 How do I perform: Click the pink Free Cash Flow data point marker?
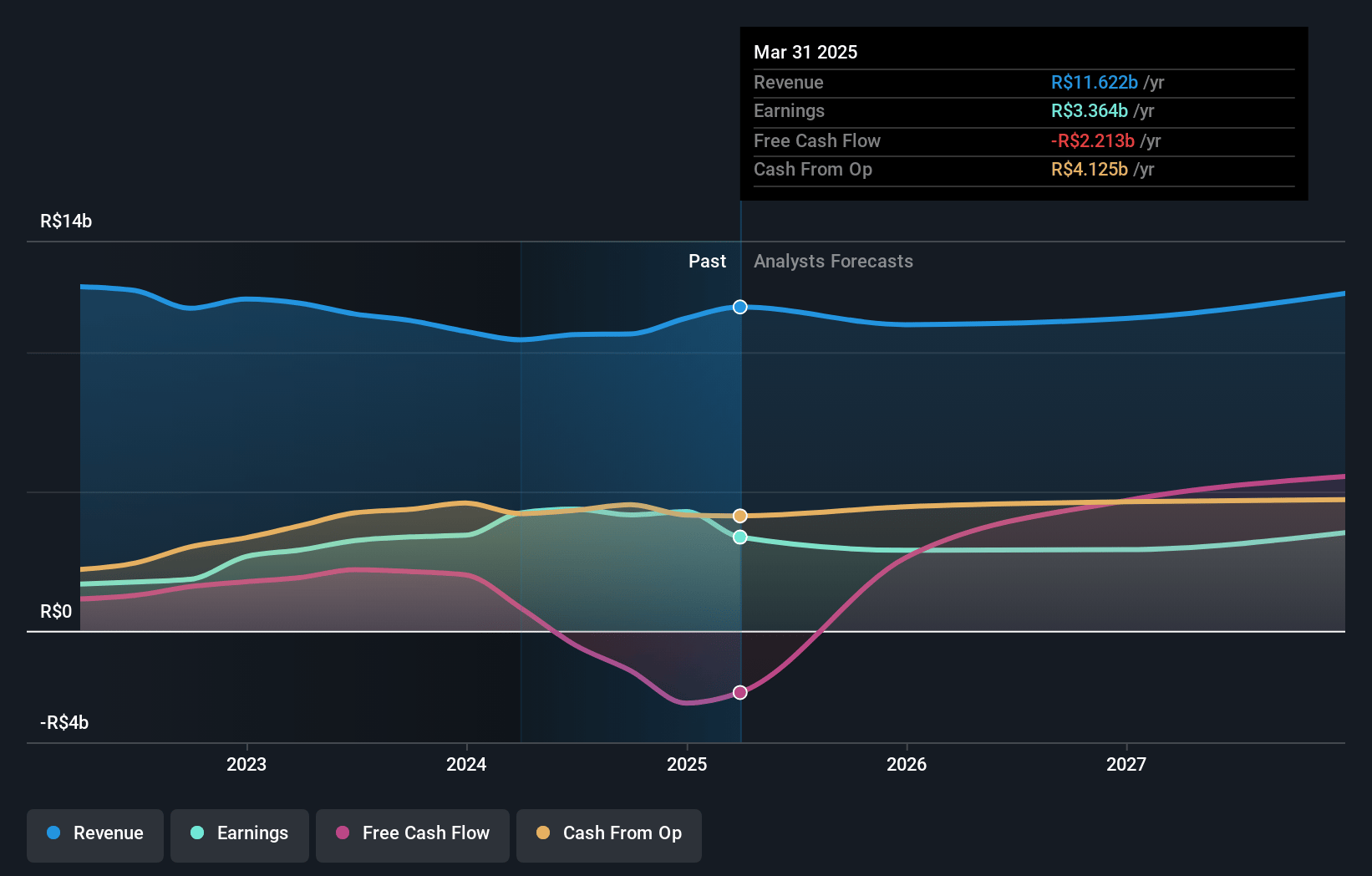(740, 692)
